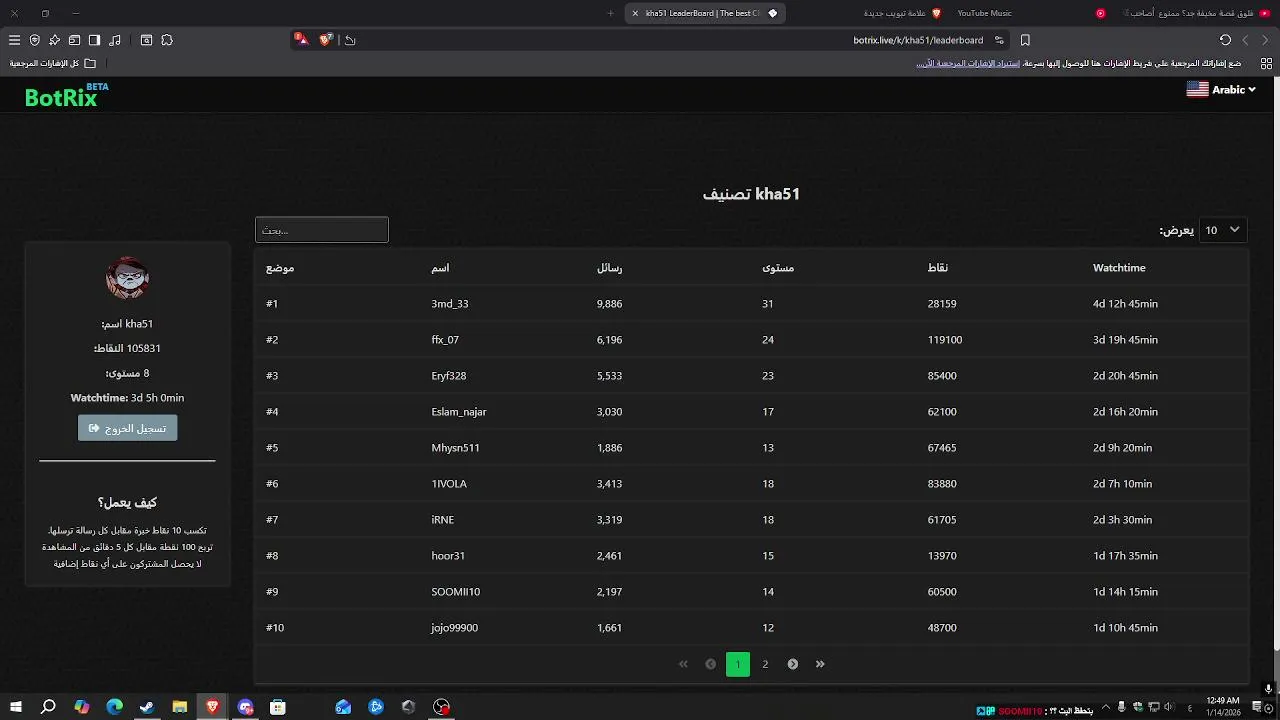Click the Brave Rewards triangle icon

click(301, 40)
